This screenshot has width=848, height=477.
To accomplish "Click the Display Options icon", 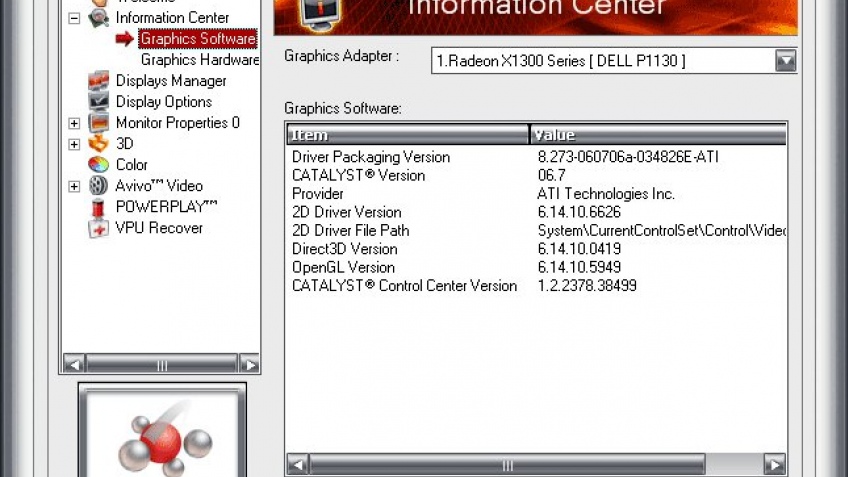I will click(98, 102).
